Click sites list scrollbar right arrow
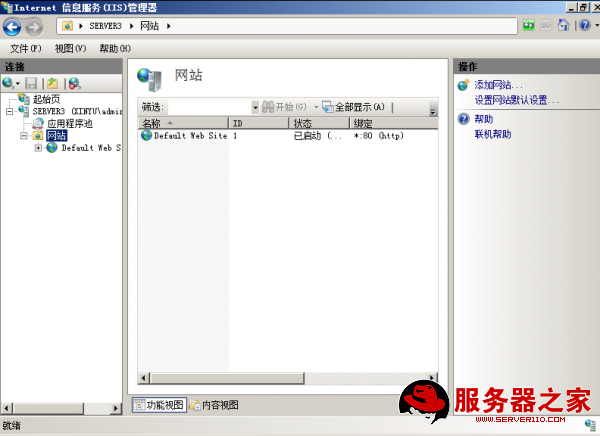600x436 pixels. point(432,378)
